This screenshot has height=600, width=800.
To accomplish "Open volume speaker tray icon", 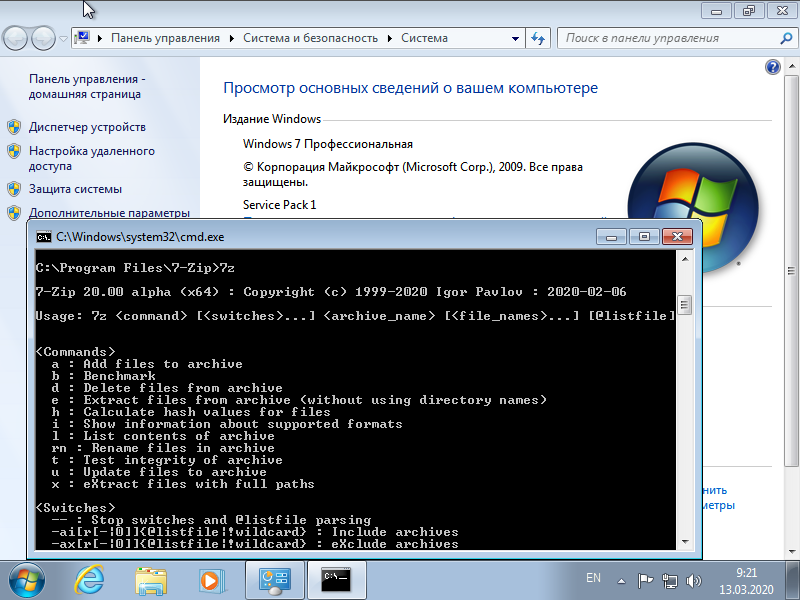I will pyautogui.click(x=694, y=581).
